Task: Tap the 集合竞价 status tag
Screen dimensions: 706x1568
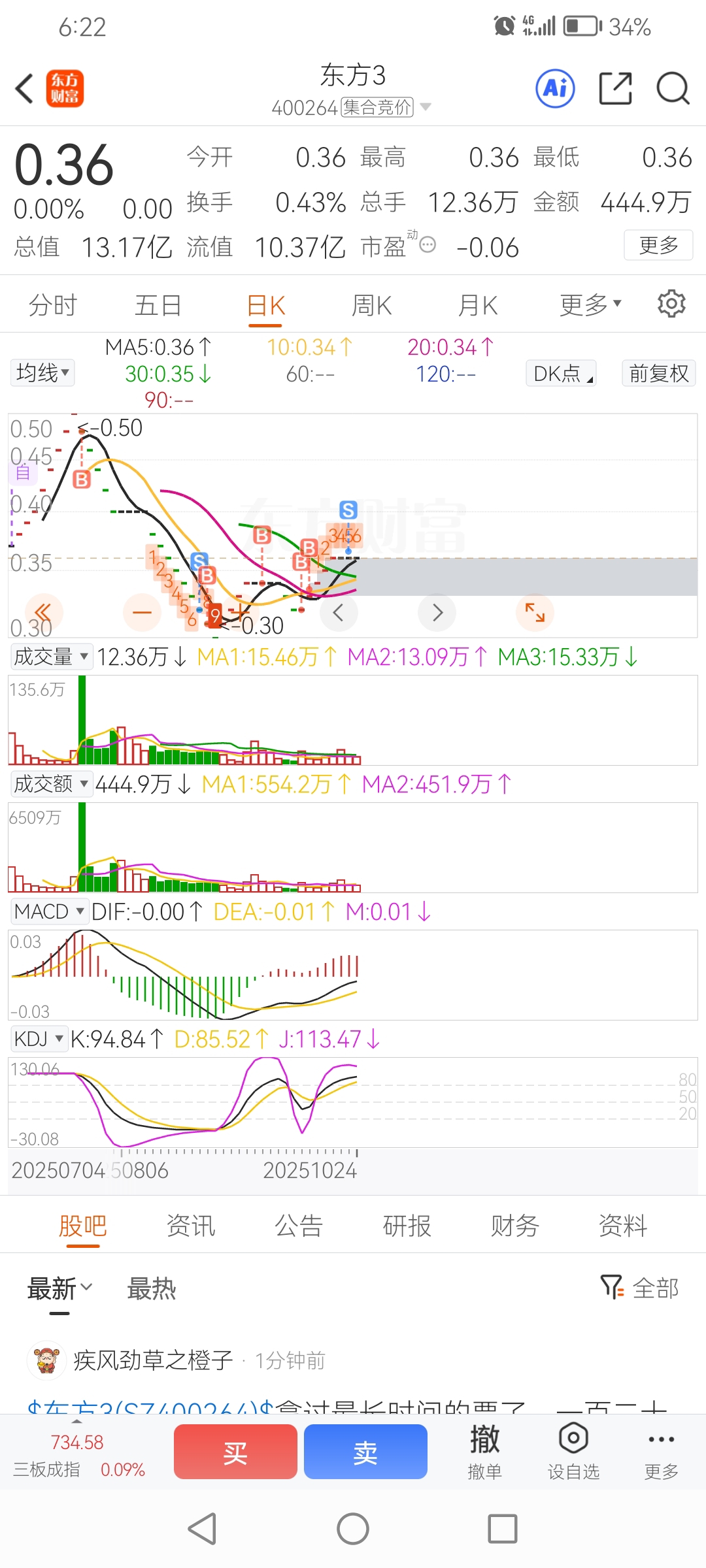Action: [377, 106]
